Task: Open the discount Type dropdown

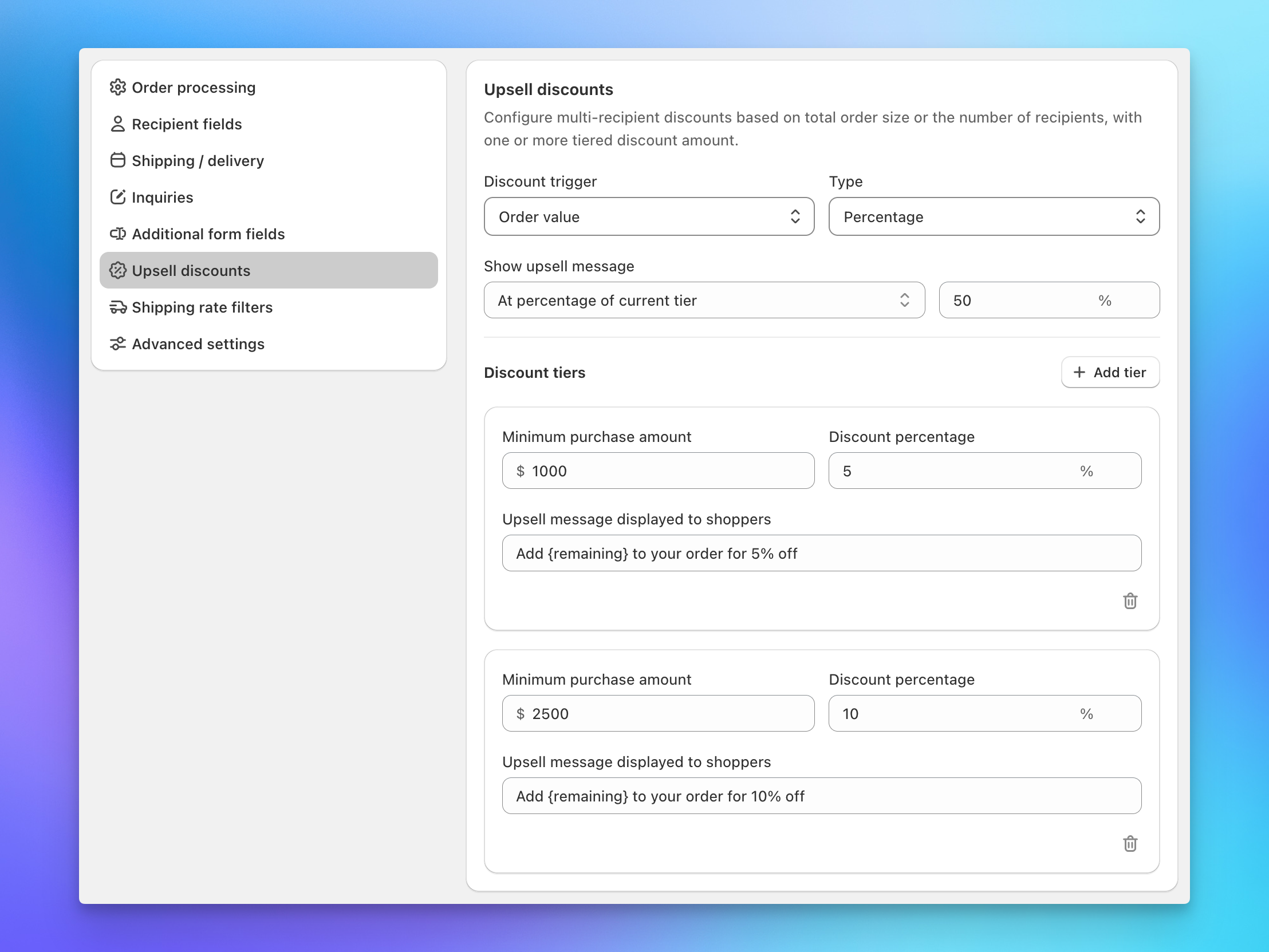Action: click(x=994, y=217)
